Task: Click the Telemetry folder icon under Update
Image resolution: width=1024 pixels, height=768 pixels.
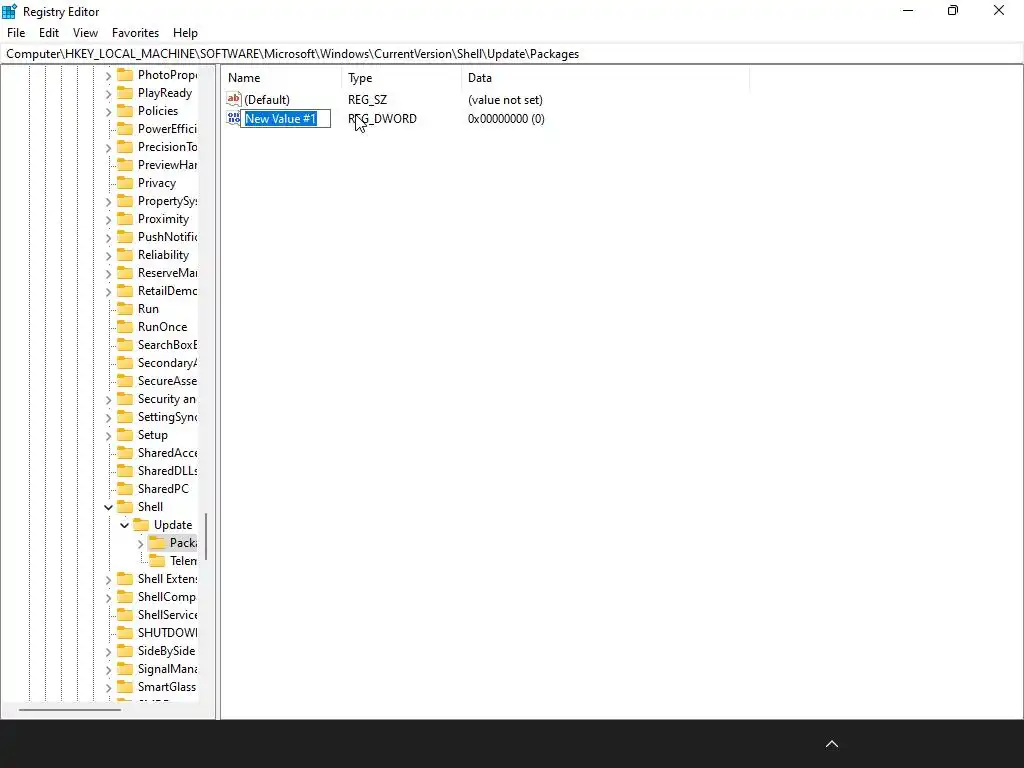Action: point(157,561)
